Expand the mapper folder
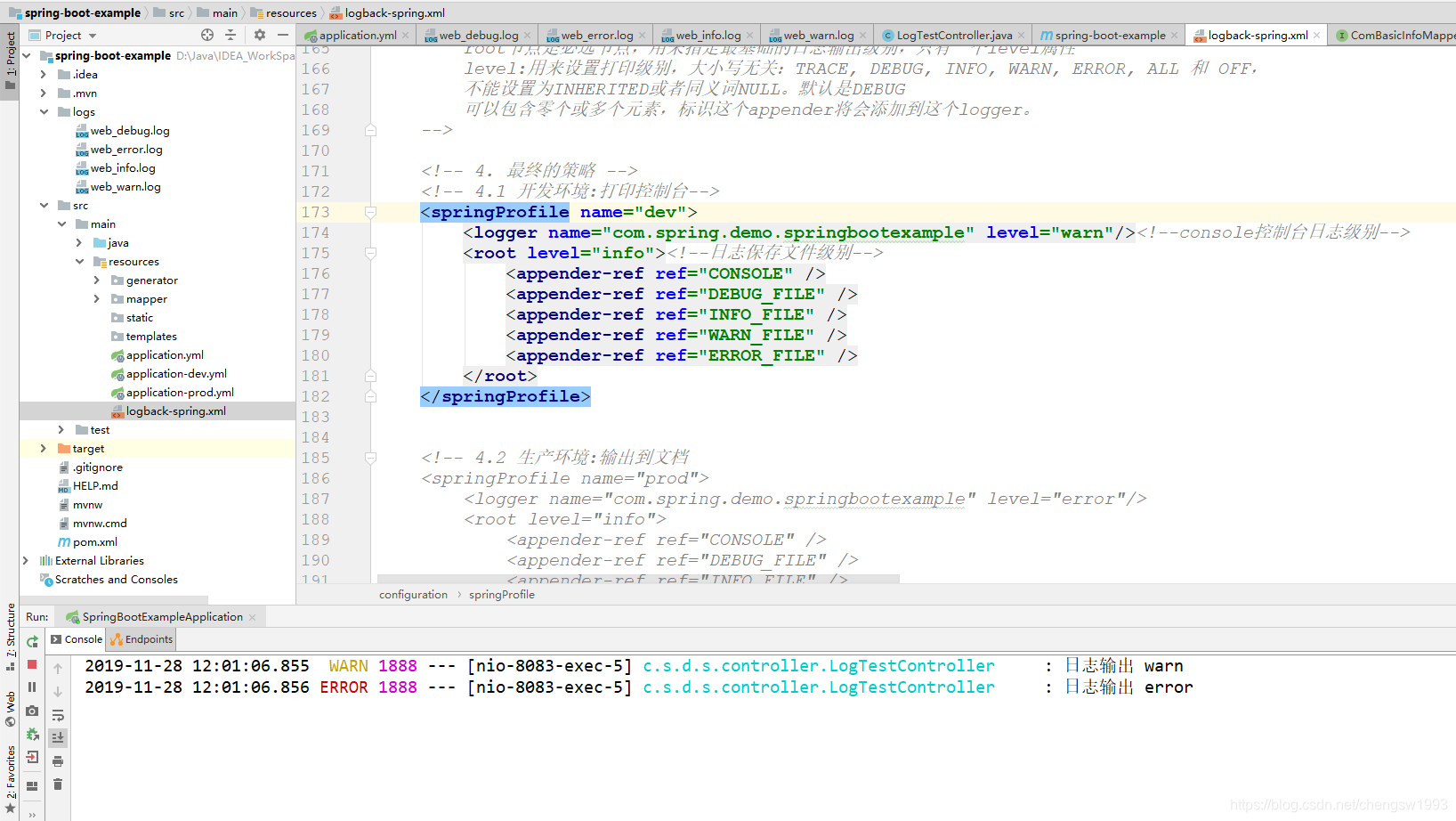The width and height of the screenshot is (1456, 821). click(97, 298)
